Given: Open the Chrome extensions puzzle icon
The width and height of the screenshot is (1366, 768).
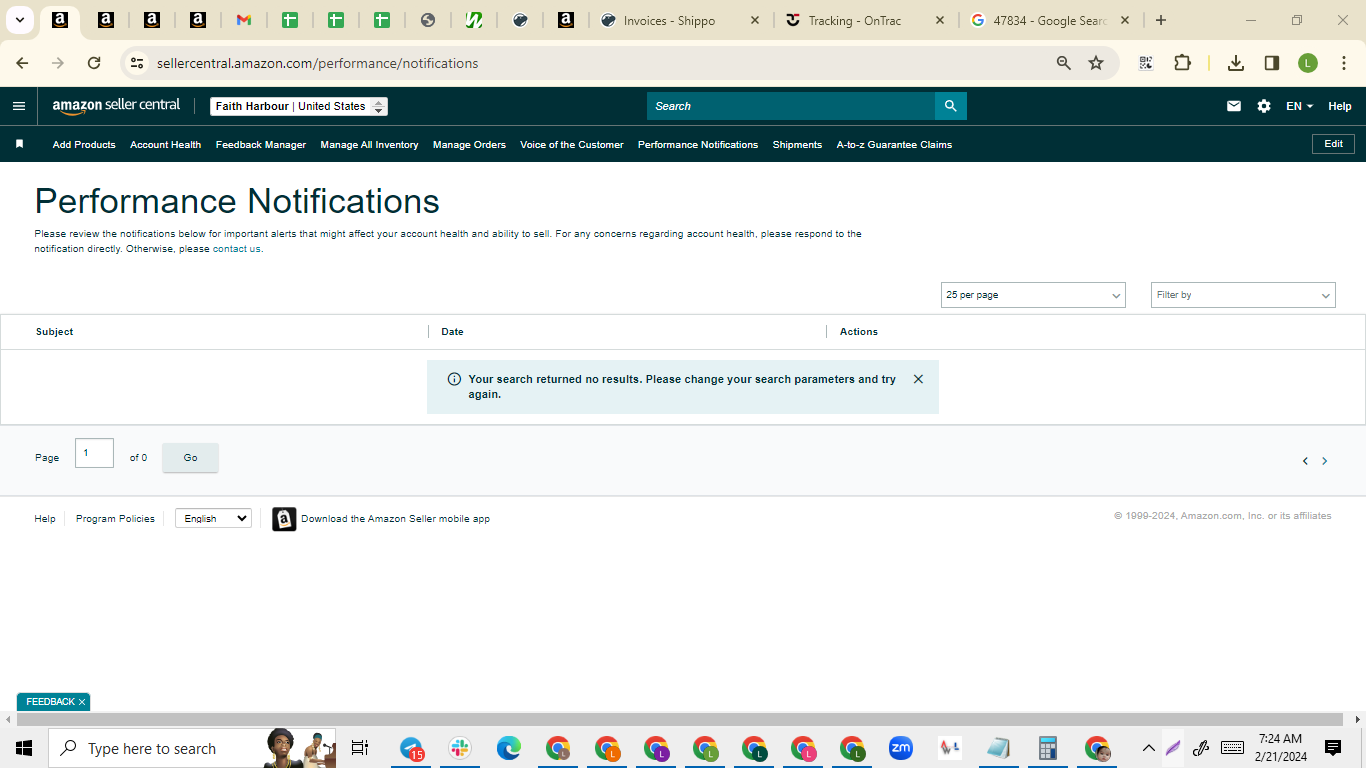Looking at the screenshot, I should tap(1182, 63).
